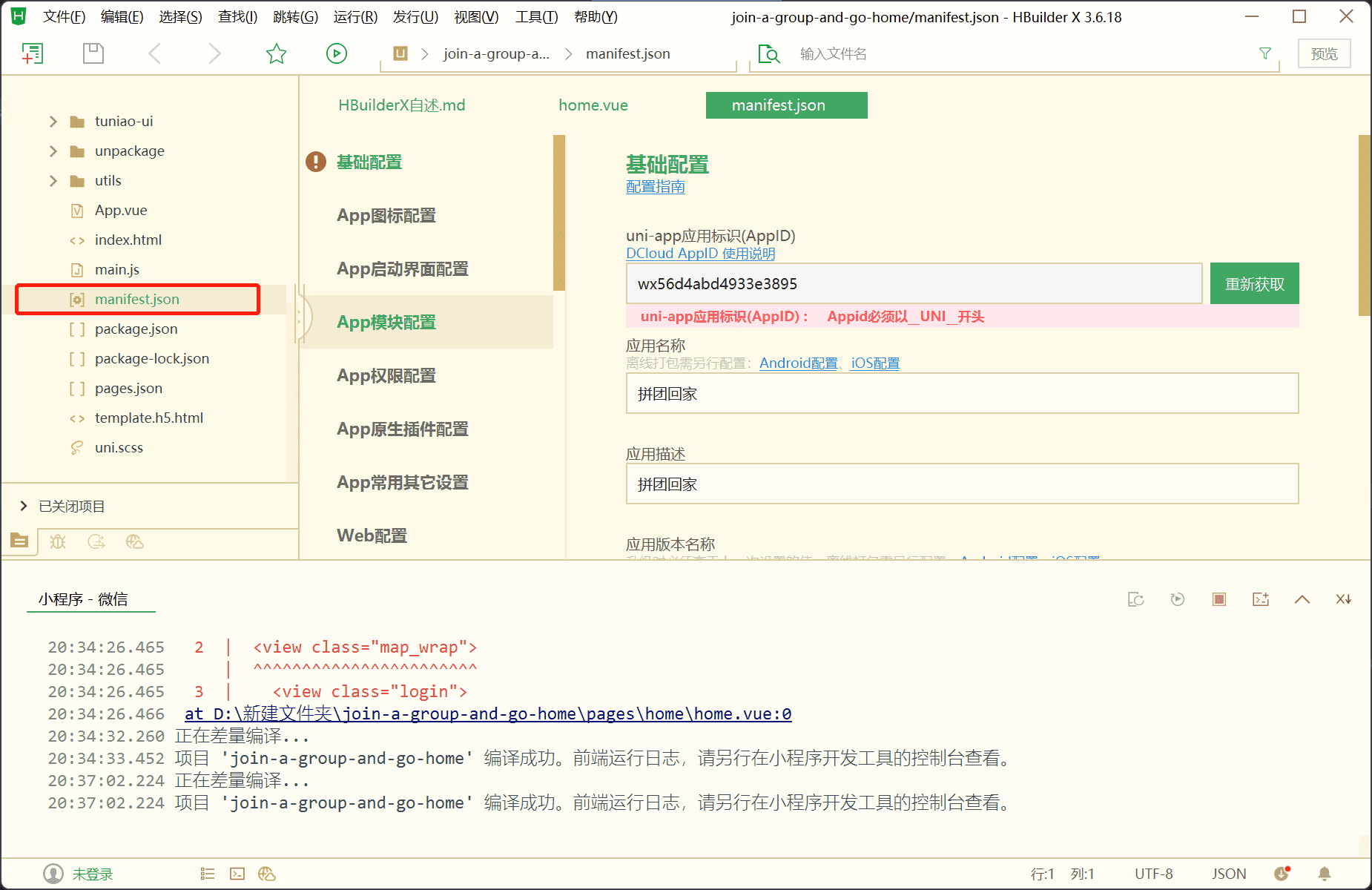Open the iOS配置 link

click(x=875, y=363)
